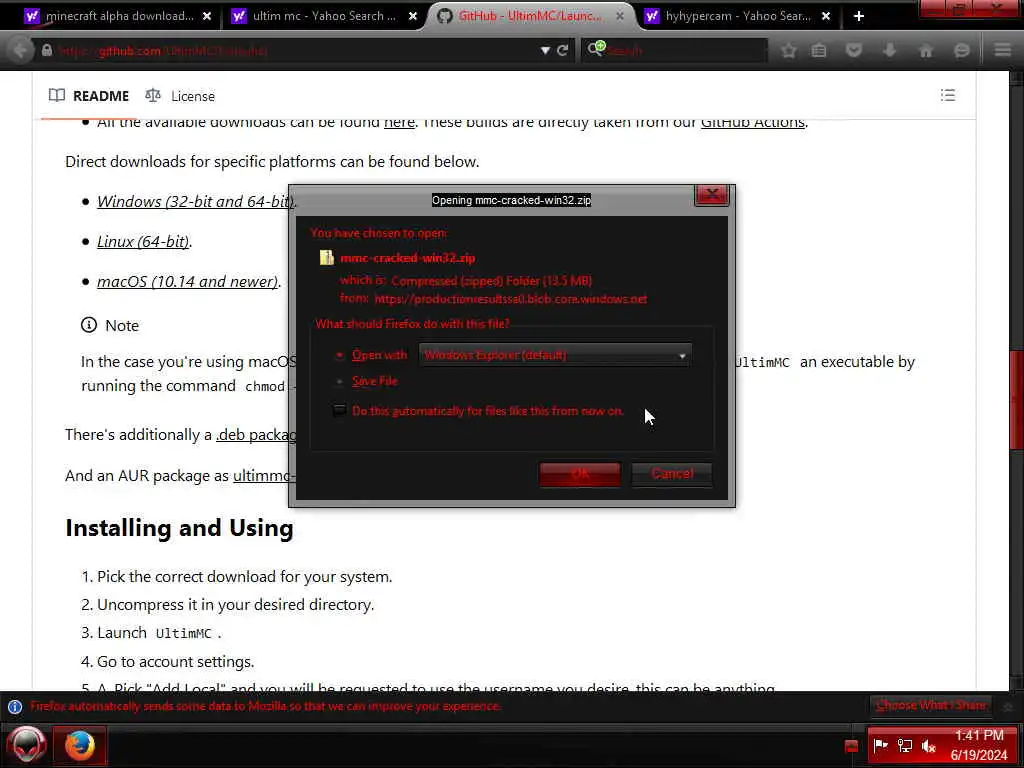Open the README outline list icon
1024x768 pixels.
pos(948,95)
